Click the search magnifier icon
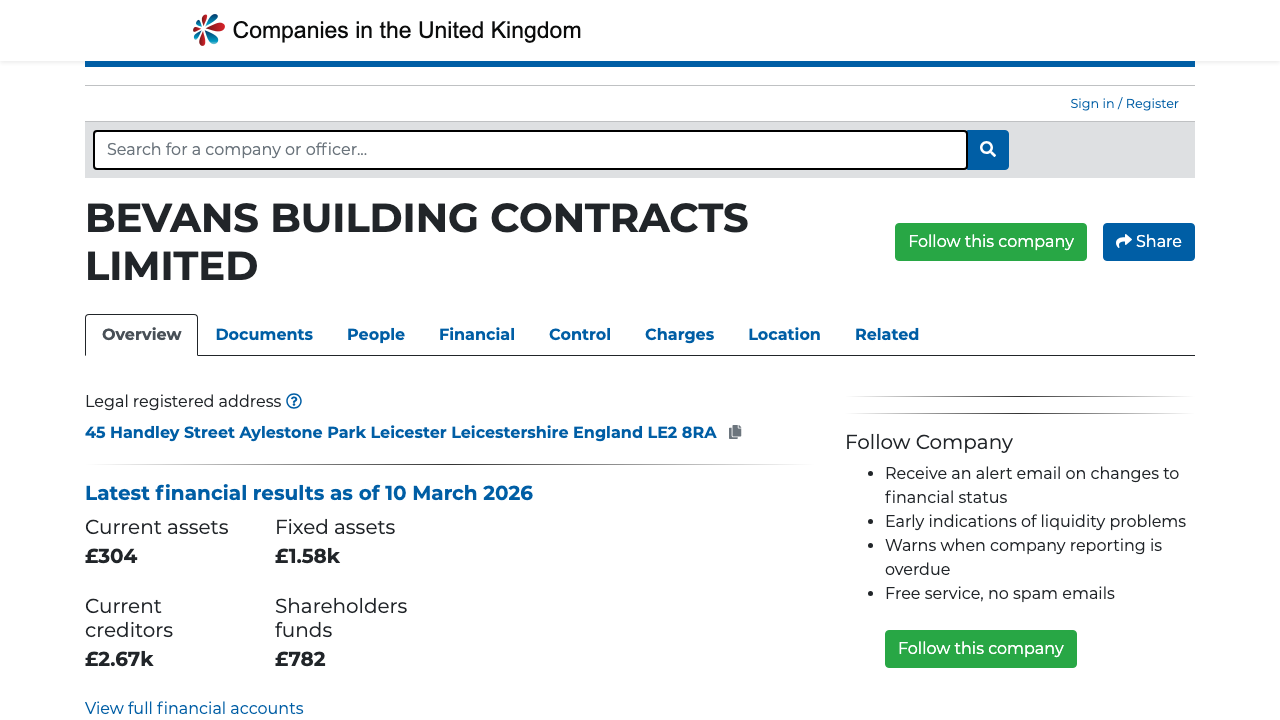 (x=987, y=149)
